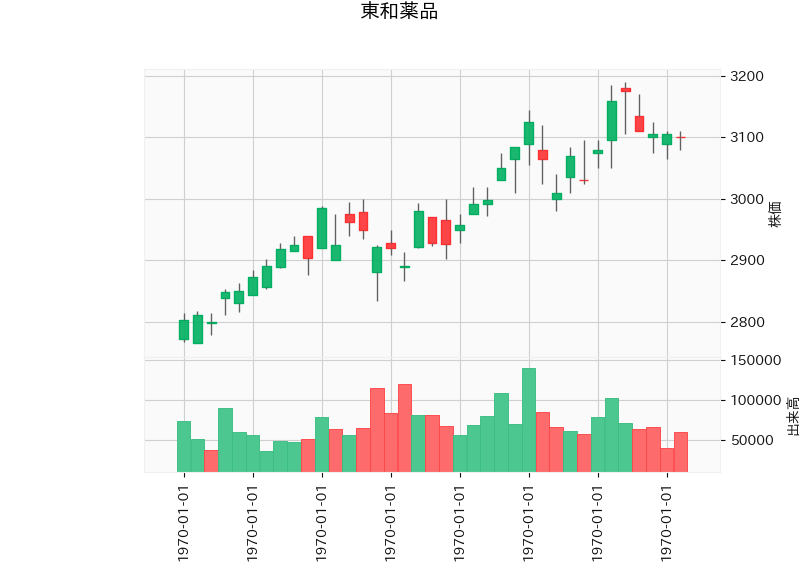Click the 2900 price tick label
The image size is (800, 575).
coord(747,261)
